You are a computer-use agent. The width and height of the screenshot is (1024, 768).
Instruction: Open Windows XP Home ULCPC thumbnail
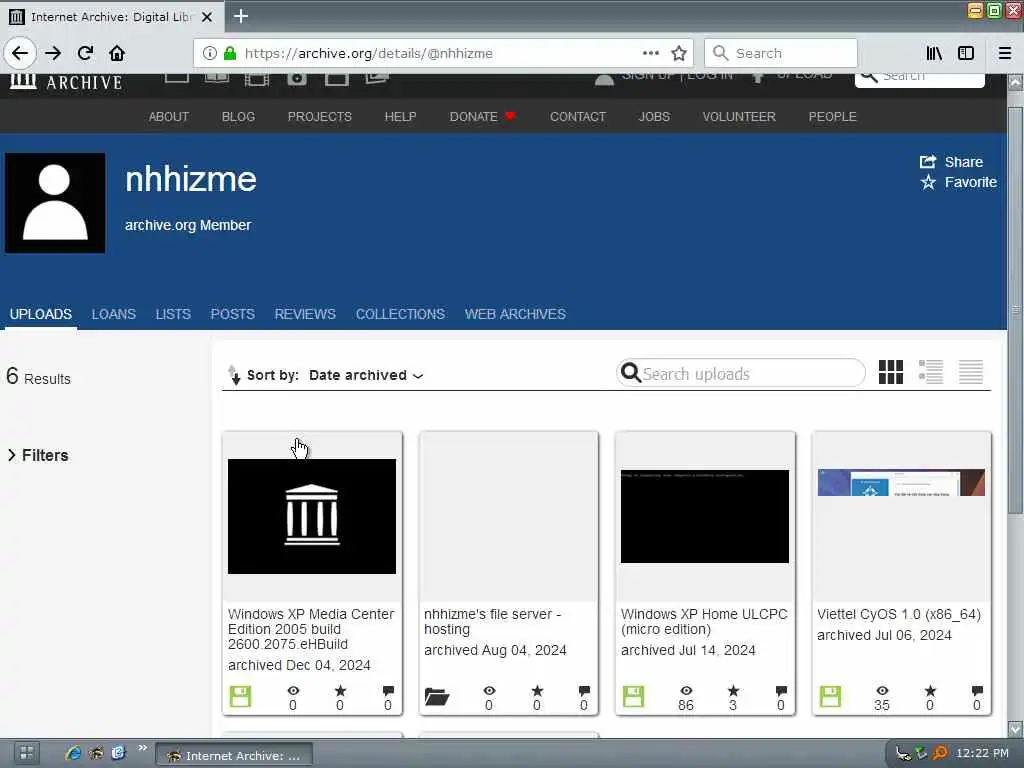[705, 517]
